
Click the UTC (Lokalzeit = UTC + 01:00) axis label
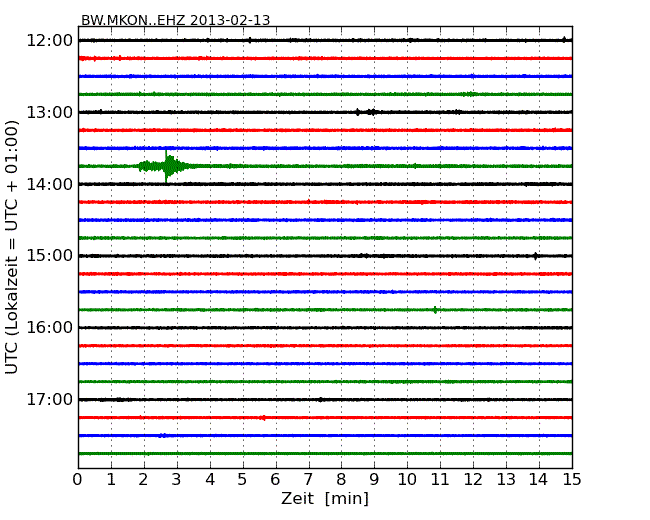[x=12, y=247]
